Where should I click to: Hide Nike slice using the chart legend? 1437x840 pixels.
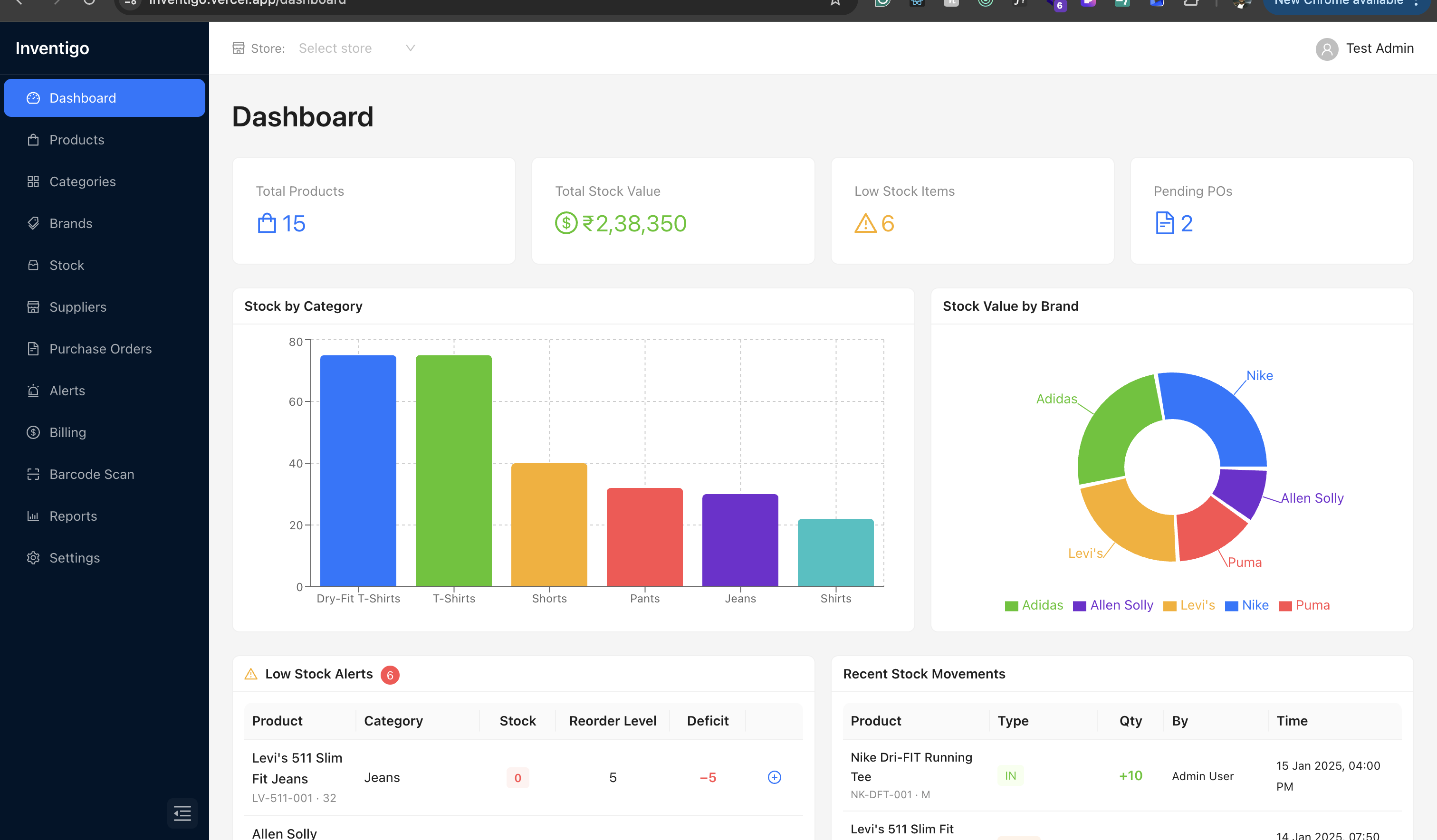point(1246,605)
